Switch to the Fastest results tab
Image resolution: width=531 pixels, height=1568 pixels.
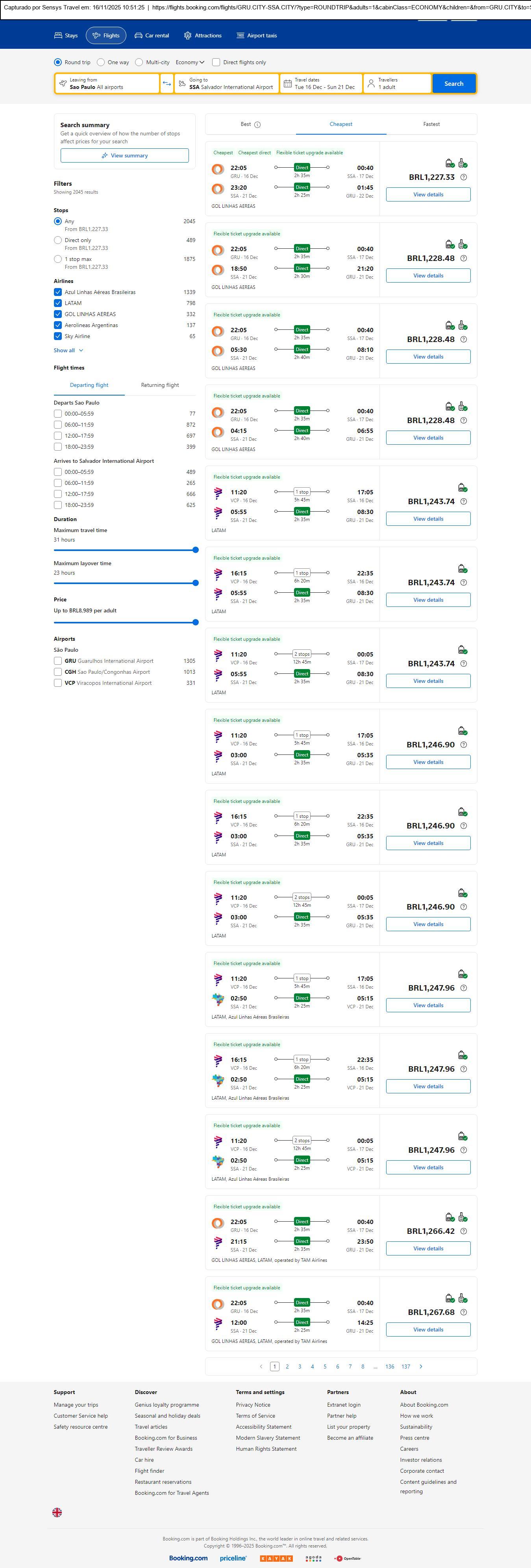(x=431, y=124)
